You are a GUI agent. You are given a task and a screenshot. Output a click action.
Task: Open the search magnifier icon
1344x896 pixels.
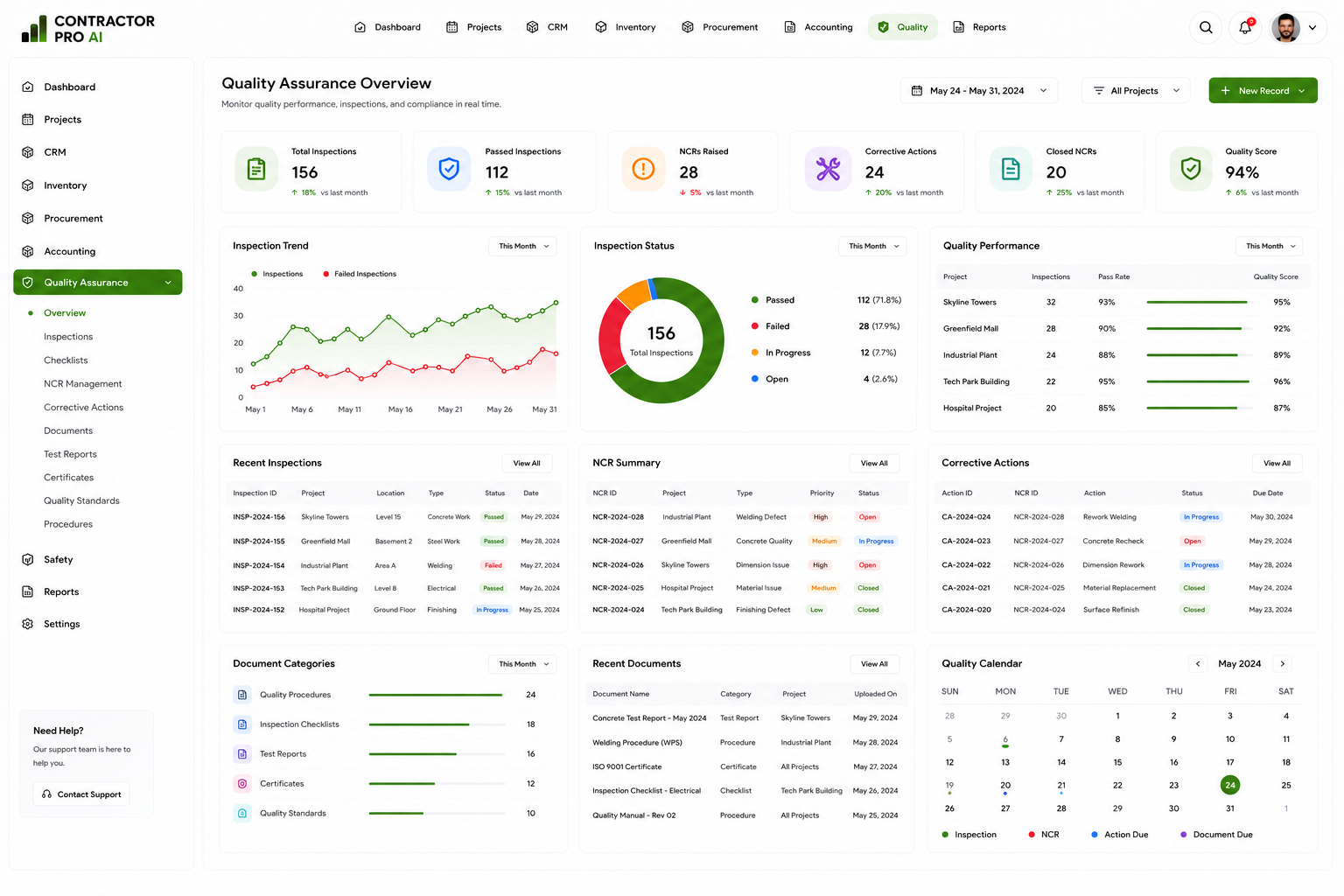tap(1206, 27)
